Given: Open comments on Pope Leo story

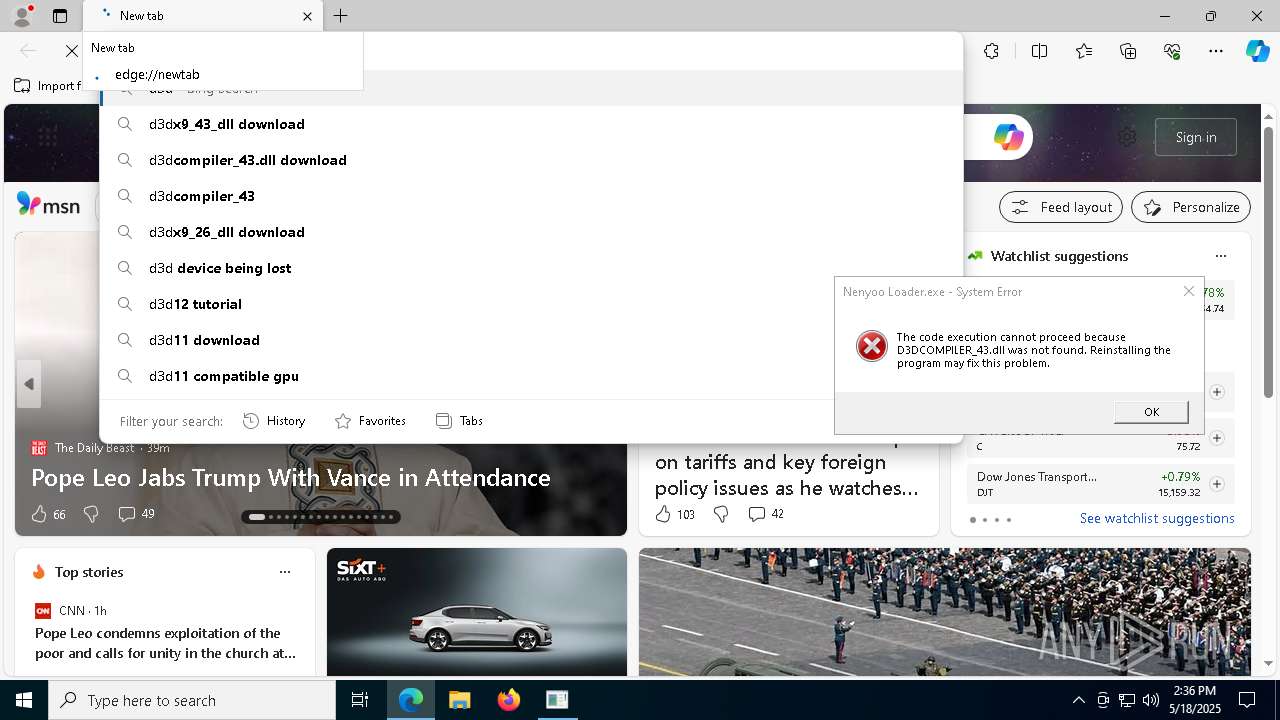Looking at the screenshot, I should (x=136, y=514).
